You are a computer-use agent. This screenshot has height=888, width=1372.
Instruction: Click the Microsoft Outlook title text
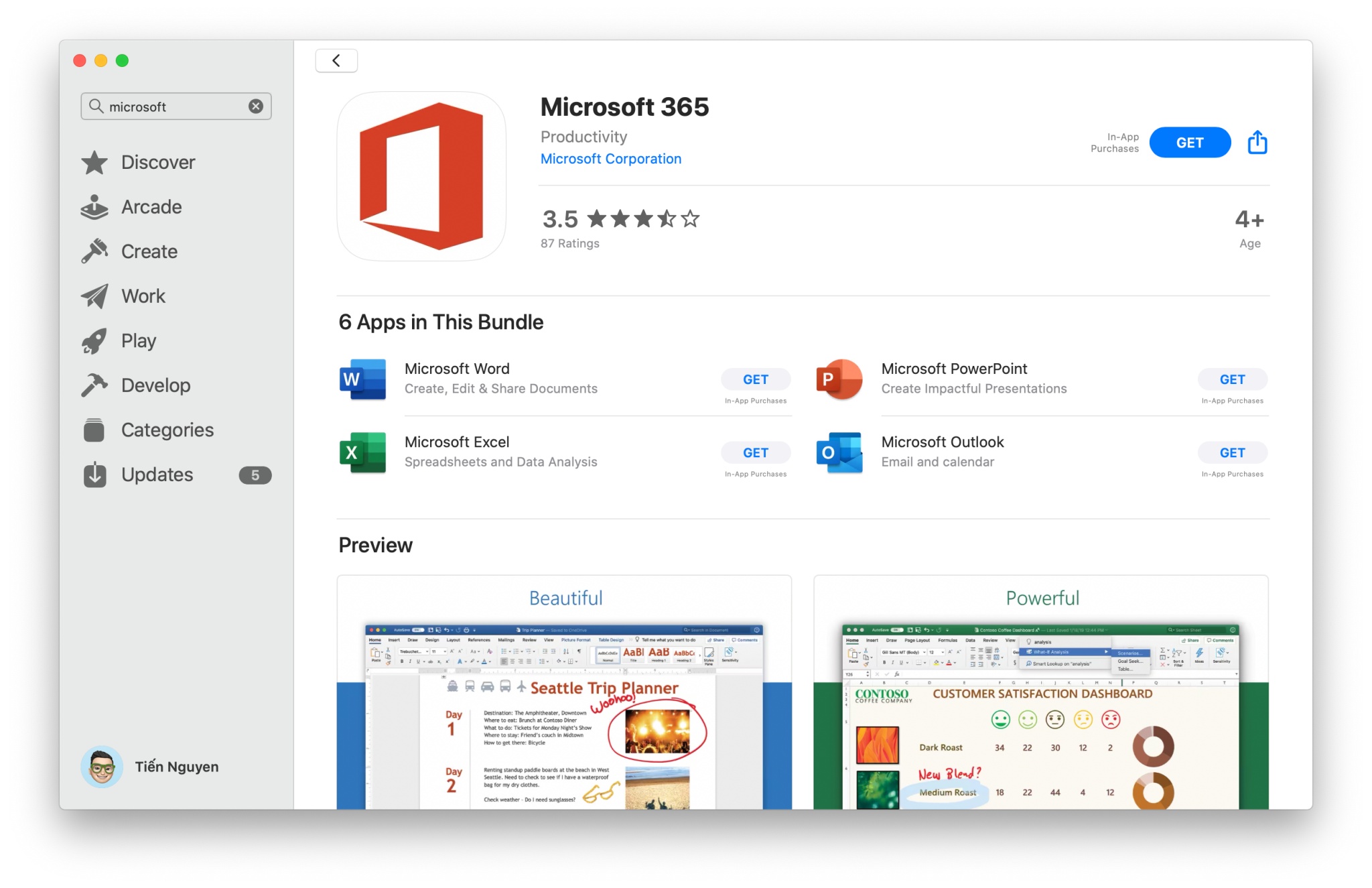(x=943, y=442)
